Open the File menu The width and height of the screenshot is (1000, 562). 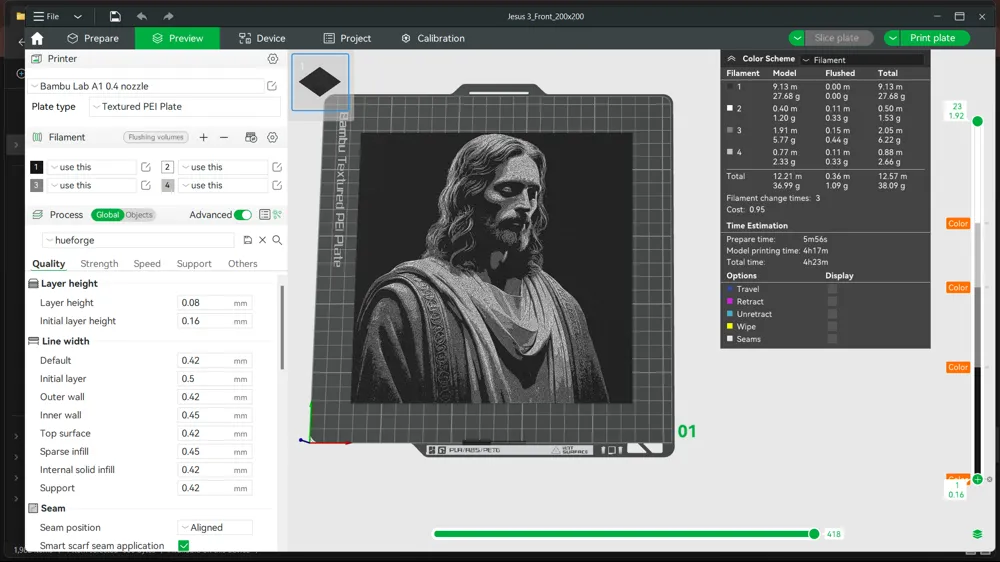pyautogui.click(x=47, y=16)
